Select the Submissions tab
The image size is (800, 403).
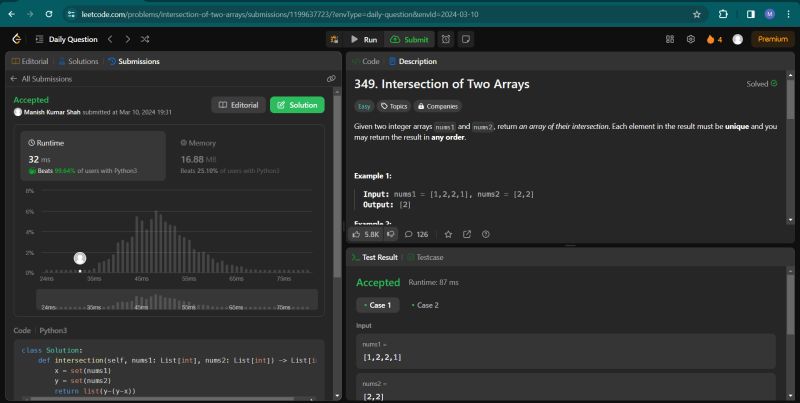[134, 61]
